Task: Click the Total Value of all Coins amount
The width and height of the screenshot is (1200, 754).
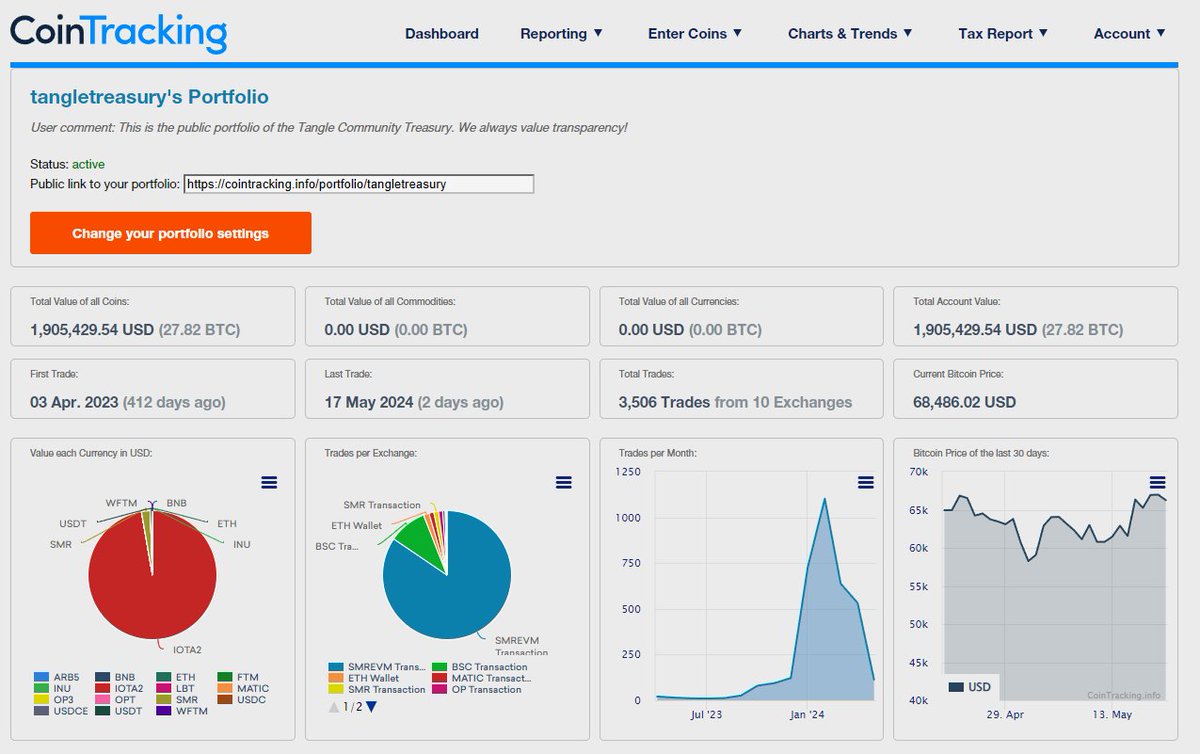Action: (135, 329)
